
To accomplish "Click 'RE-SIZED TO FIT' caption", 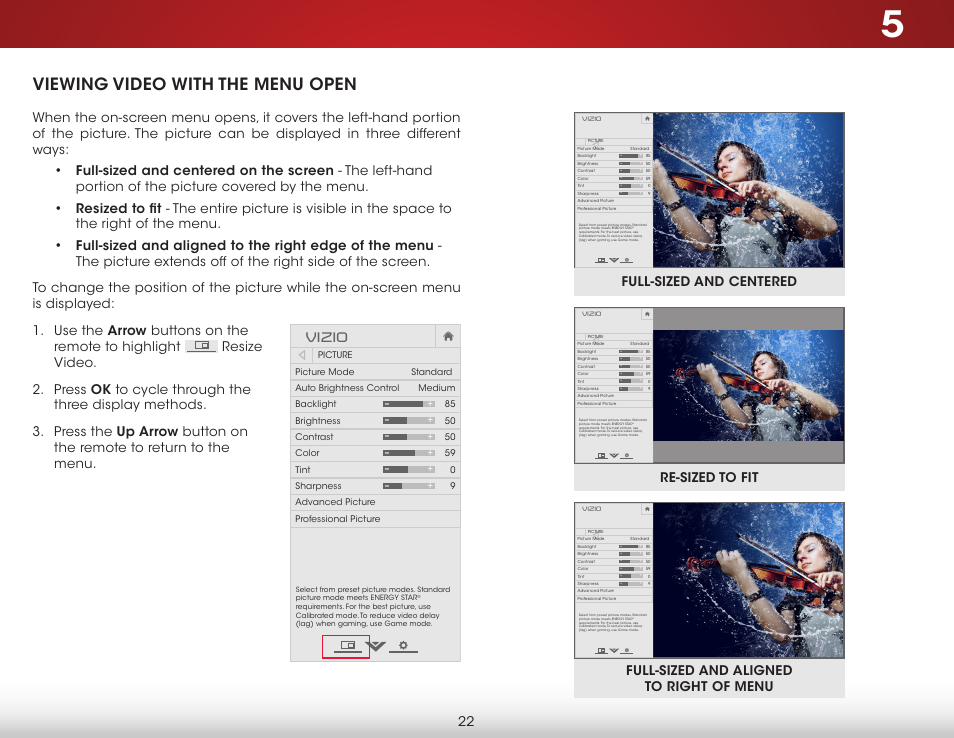I will pyautogui.click(x=709, y=477).
